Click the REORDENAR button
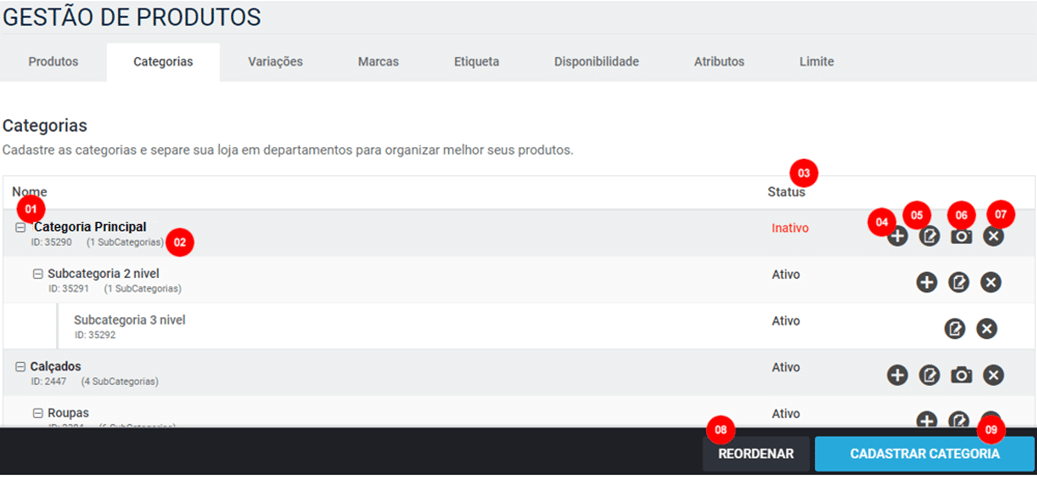 point(756,454)
